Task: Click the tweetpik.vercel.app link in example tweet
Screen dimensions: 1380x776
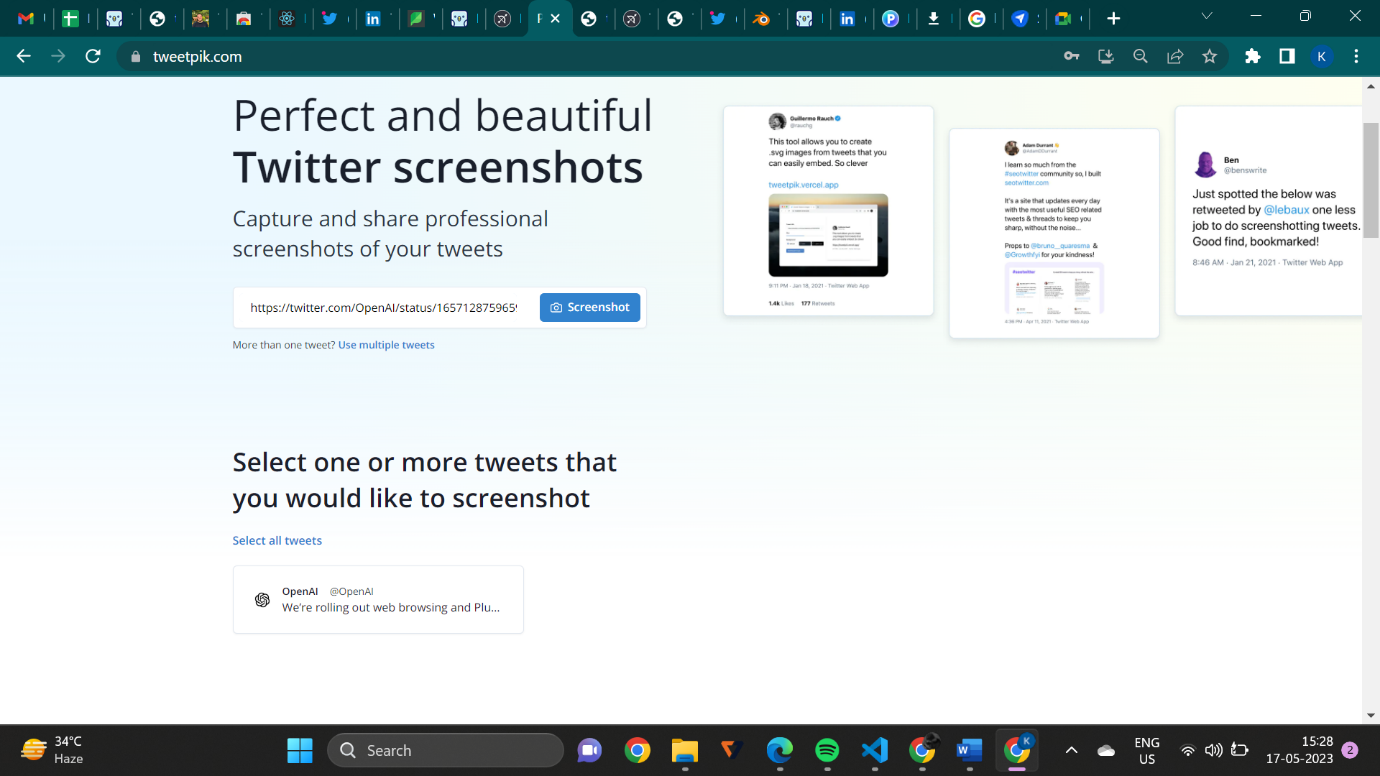Action: (x=804, y=185)
